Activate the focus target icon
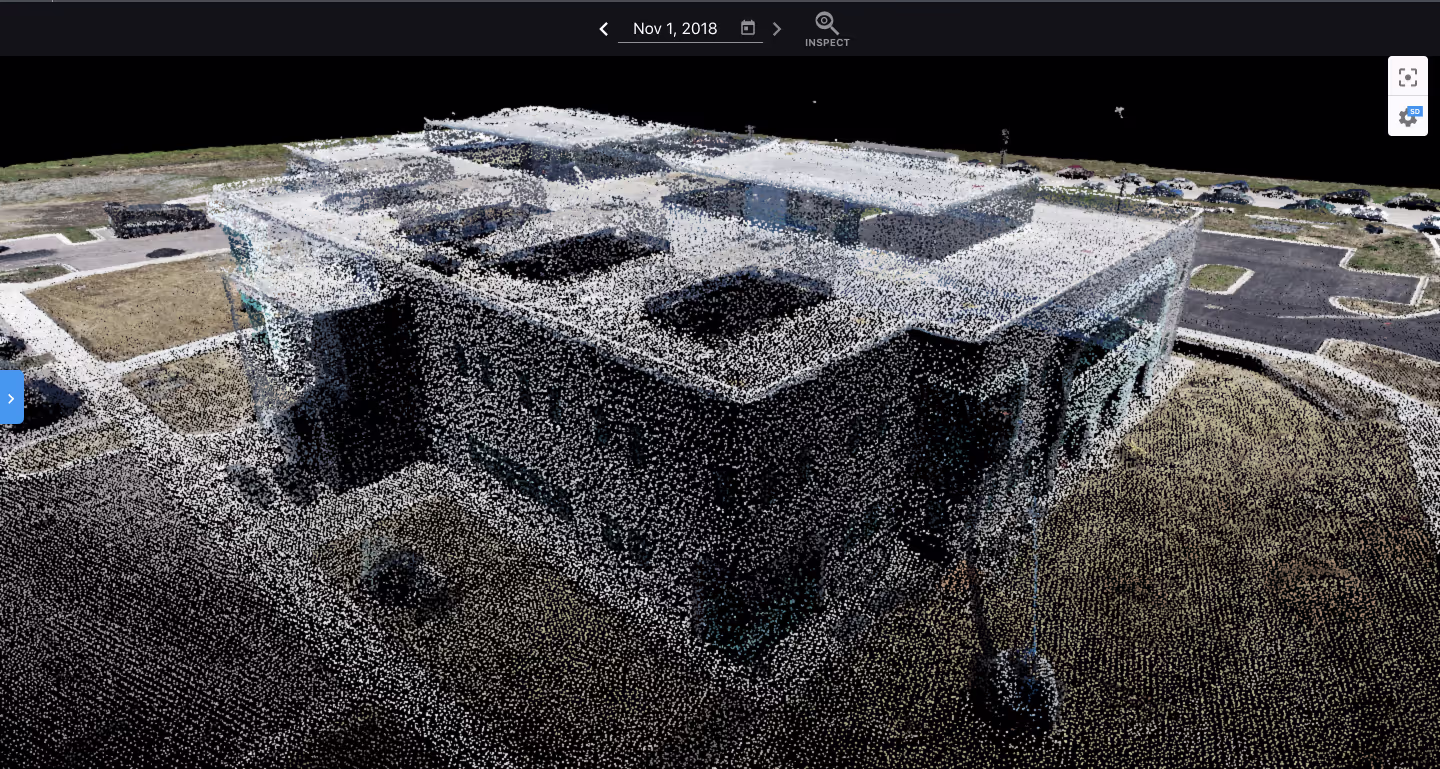Viewport: 1440px width, 769px height. point(1408,77)
